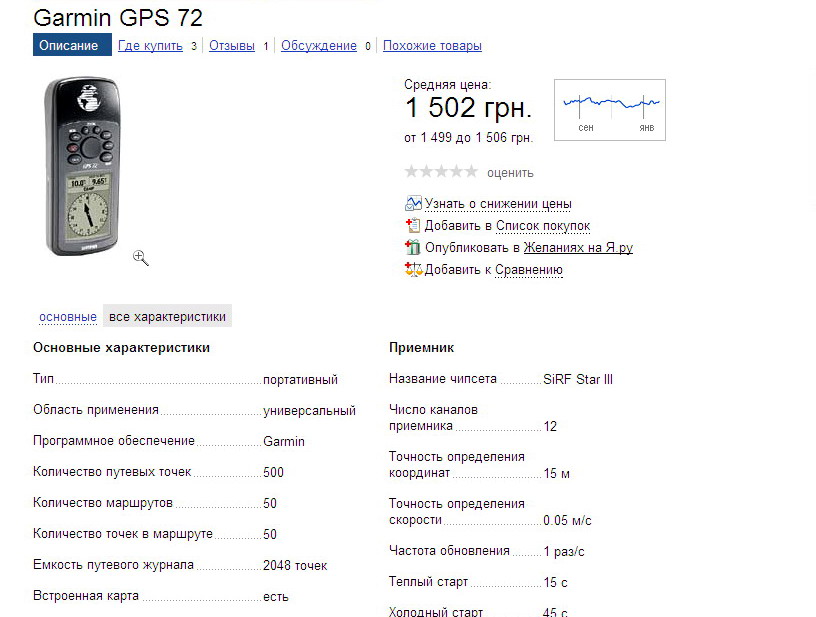The width and height of the screenshot is (816, 617).
Task: Click the price drop notification icon
Action: [413, 204]
